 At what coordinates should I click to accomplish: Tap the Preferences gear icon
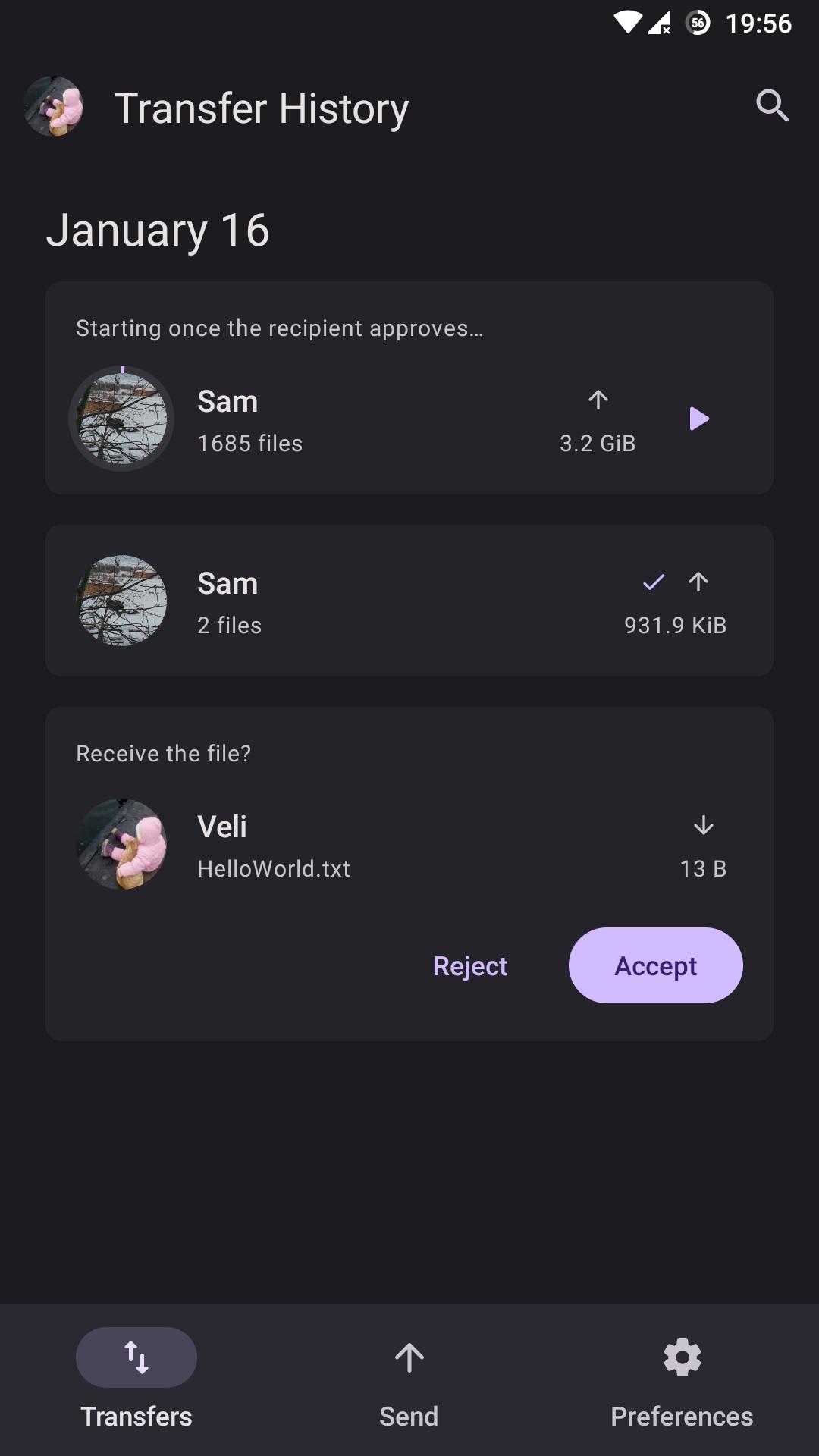tap(682, 1357)
